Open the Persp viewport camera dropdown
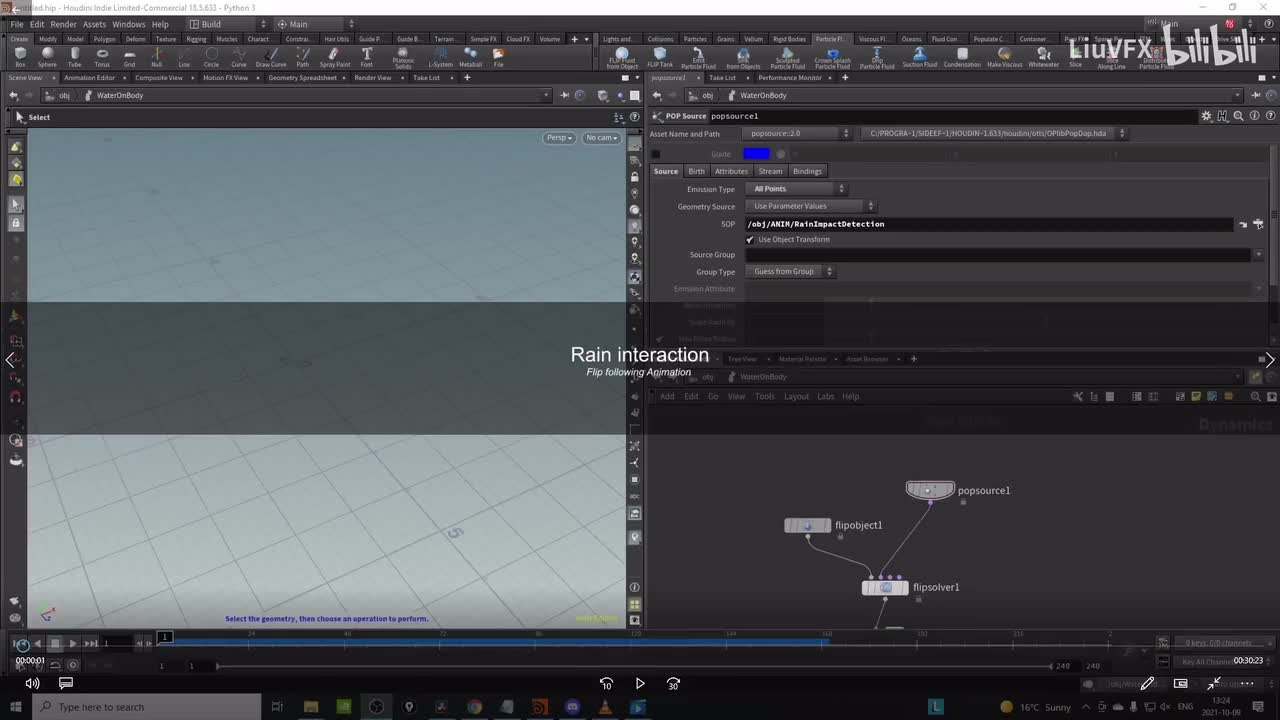 pos(559,138)
